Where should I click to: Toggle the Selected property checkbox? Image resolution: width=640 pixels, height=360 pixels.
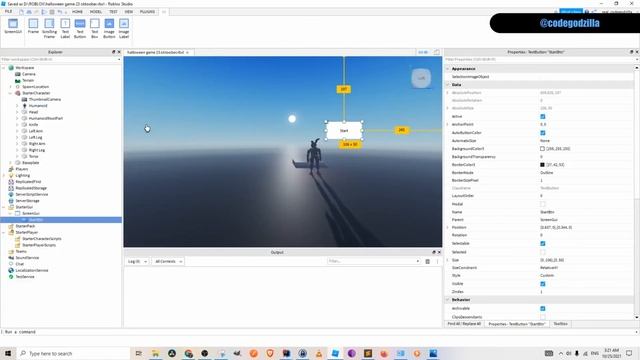tap(542, 252)
